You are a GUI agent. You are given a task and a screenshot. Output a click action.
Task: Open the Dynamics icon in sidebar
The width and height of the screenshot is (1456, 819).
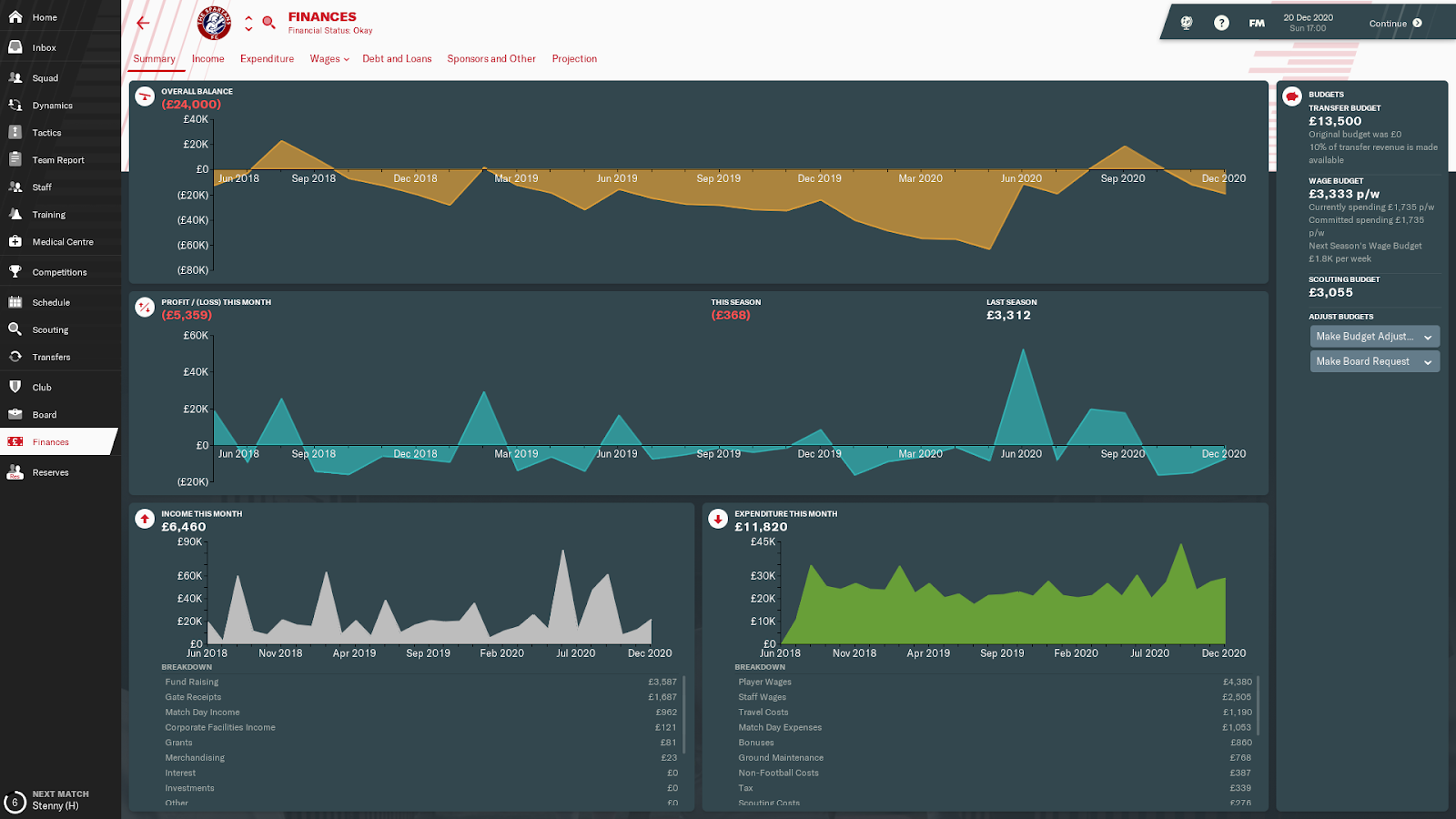pyautogui.click(x=15, y=106)
